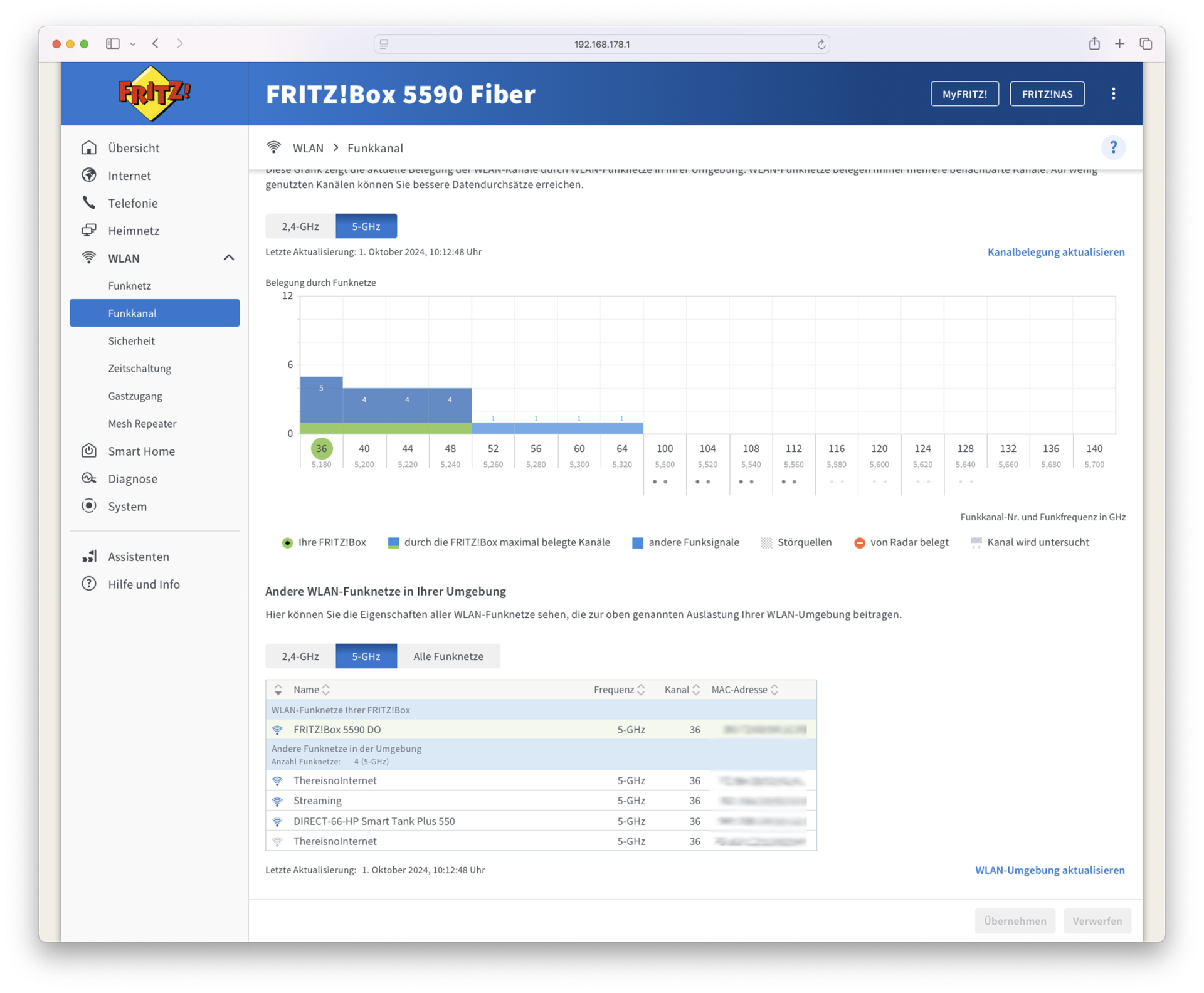1204x993 pixels.
Task: Open Mesh Repeater submenu item
Action: [154, 423]
